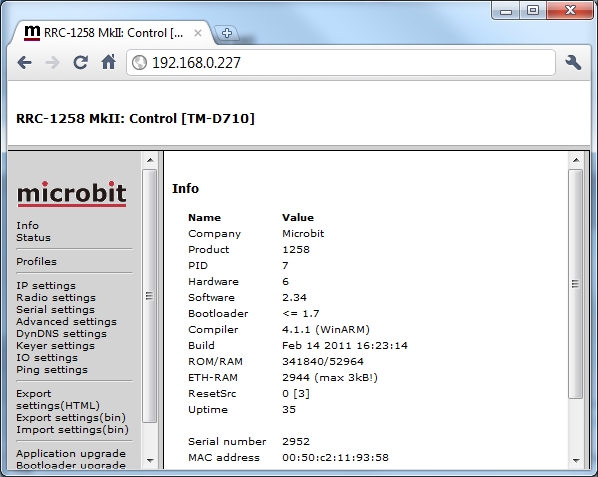Image resolution: width=598 pixels, height=477 pixels.
Task: Click the Hardware row label
Action: (x=214, y=281)
